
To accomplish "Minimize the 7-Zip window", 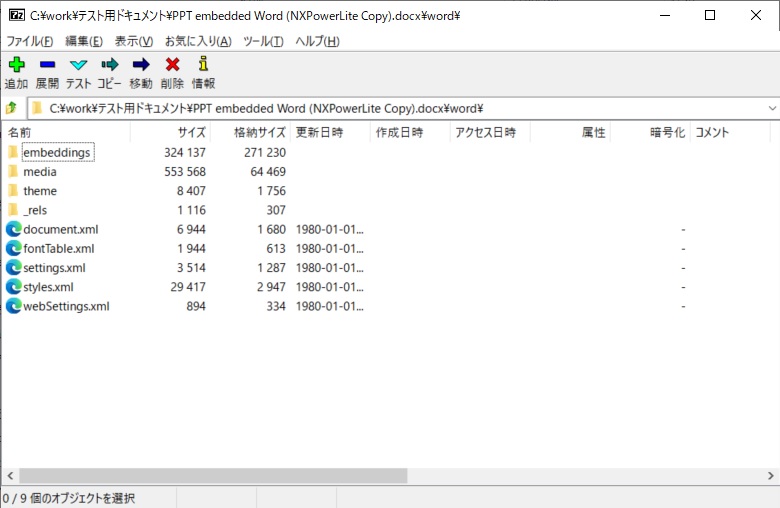I will click(665, 15).
